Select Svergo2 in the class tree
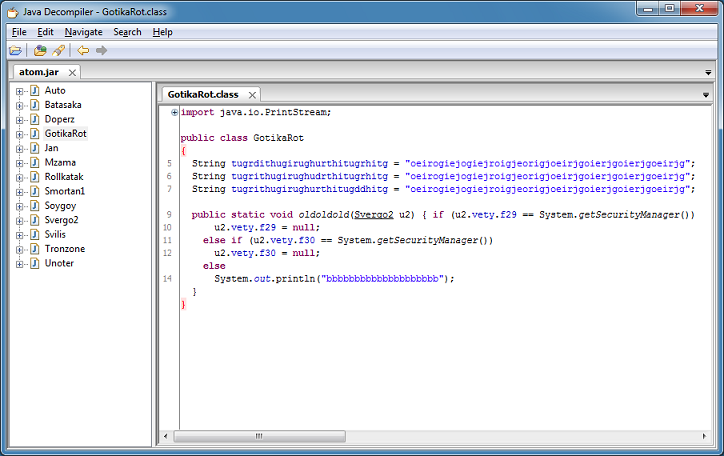 click(61, 220)
